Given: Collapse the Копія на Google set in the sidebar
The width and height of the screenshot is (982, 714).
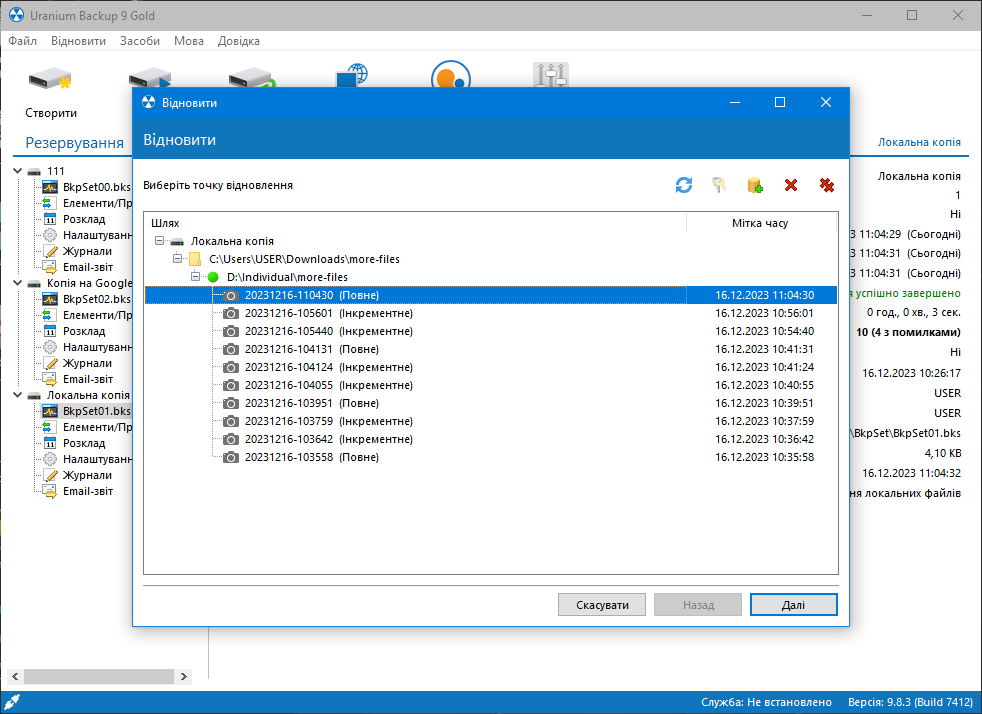Looking at the screenshot, I should tap(18, 282).
